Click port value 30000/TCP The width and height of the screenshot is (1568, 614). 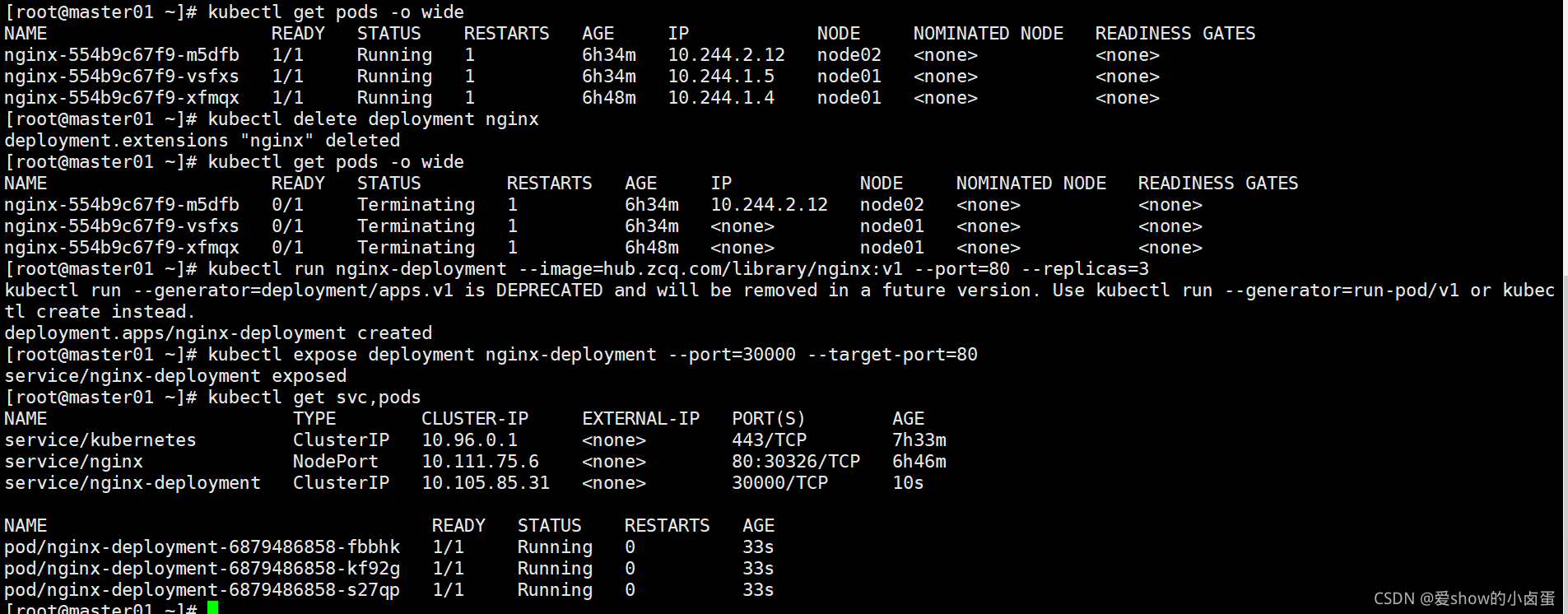[780, 483]
